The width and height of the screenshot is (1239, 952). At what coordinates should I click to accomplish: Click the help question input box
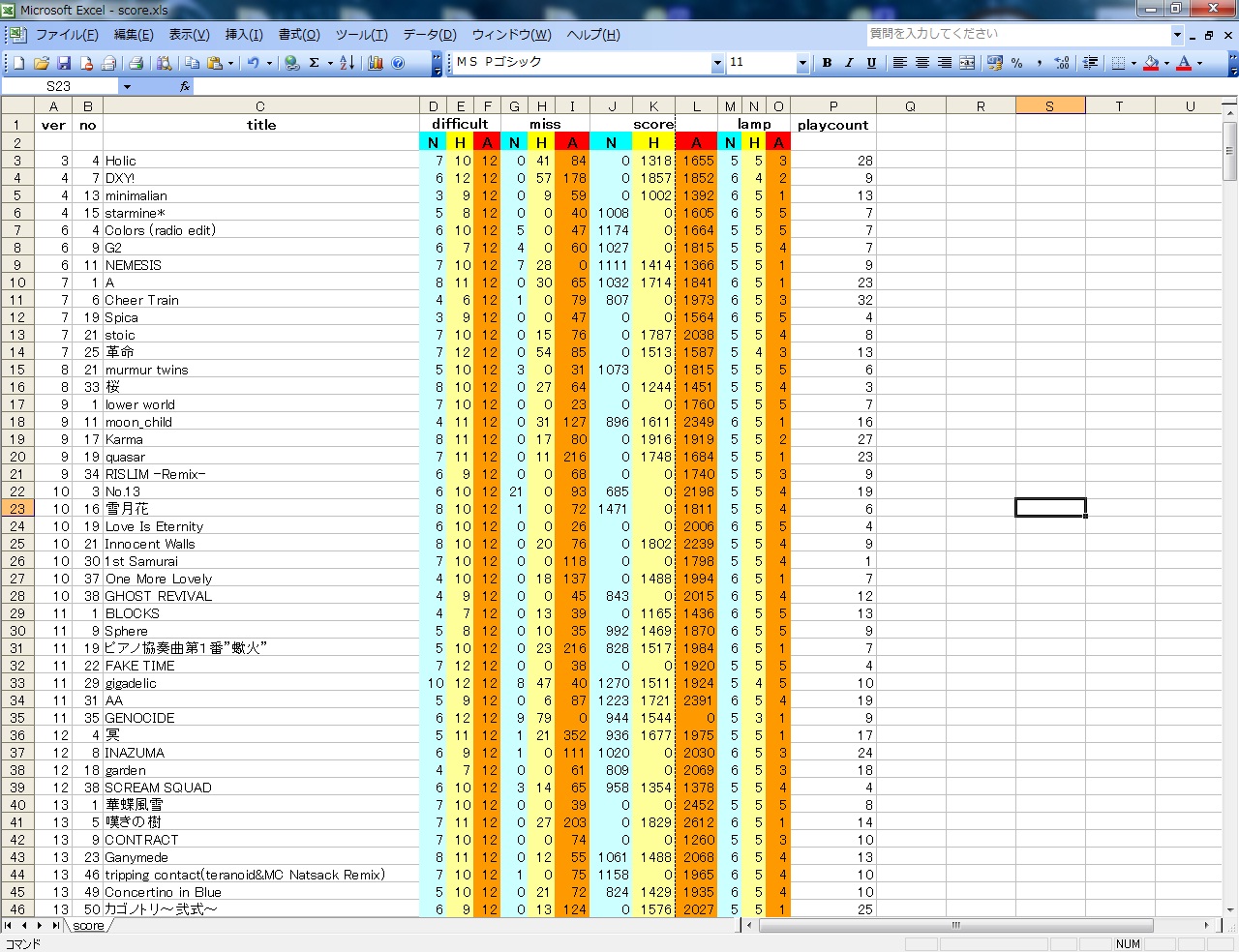click(1018, 34)
